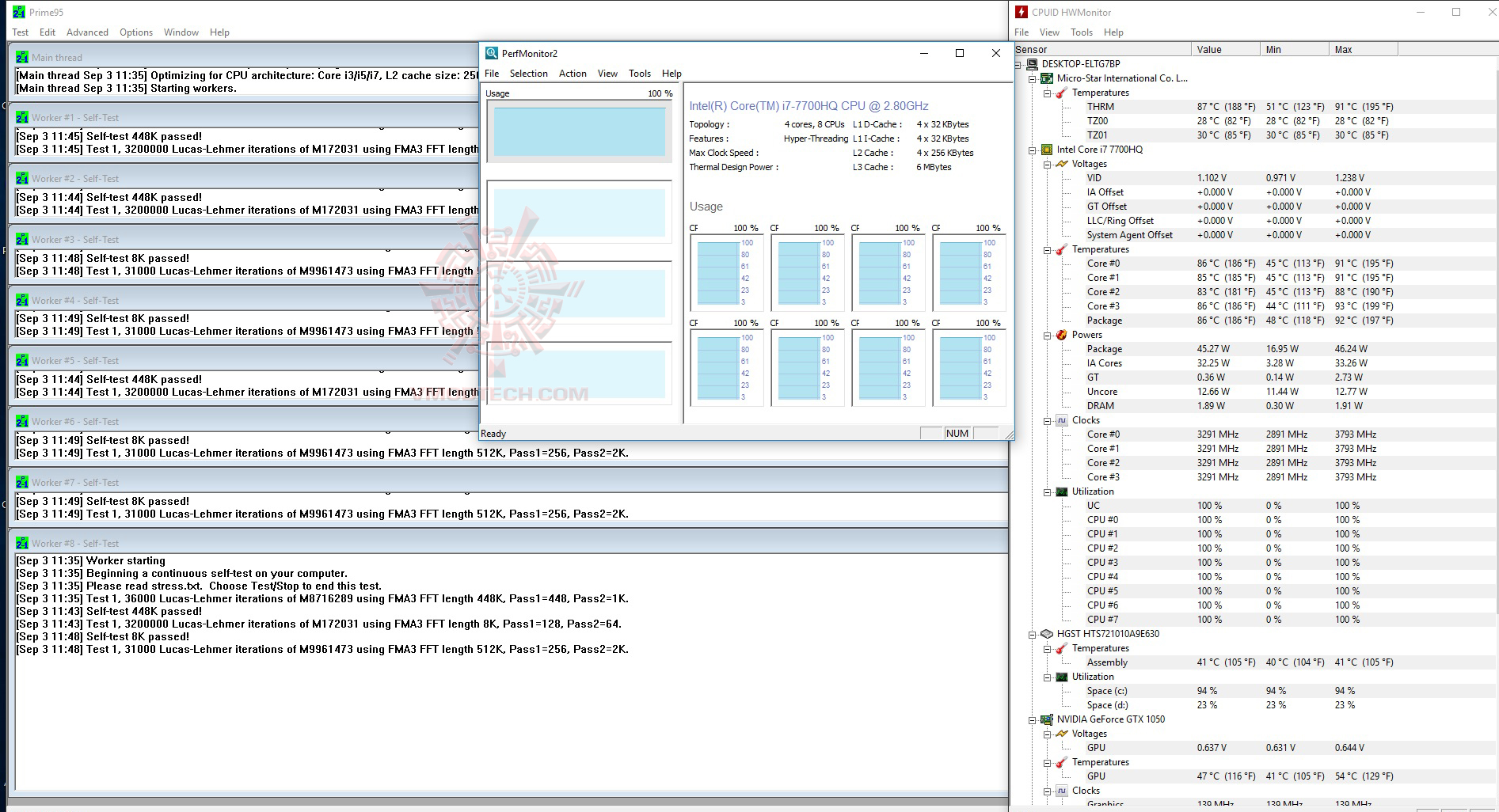Click the Worker #3 window icon
1499x812 pixels.
(x=22, y=239)
